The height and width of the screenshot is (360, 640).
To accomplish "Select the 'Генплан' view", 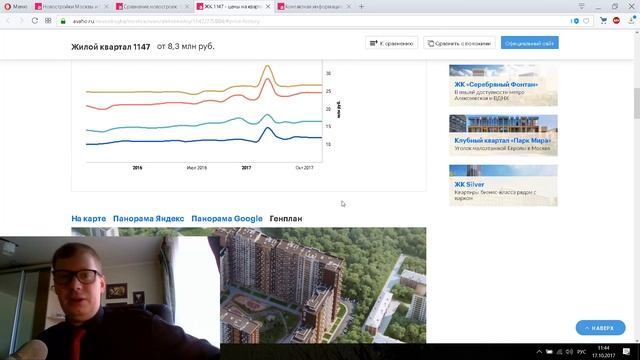I will pos(286,219).
